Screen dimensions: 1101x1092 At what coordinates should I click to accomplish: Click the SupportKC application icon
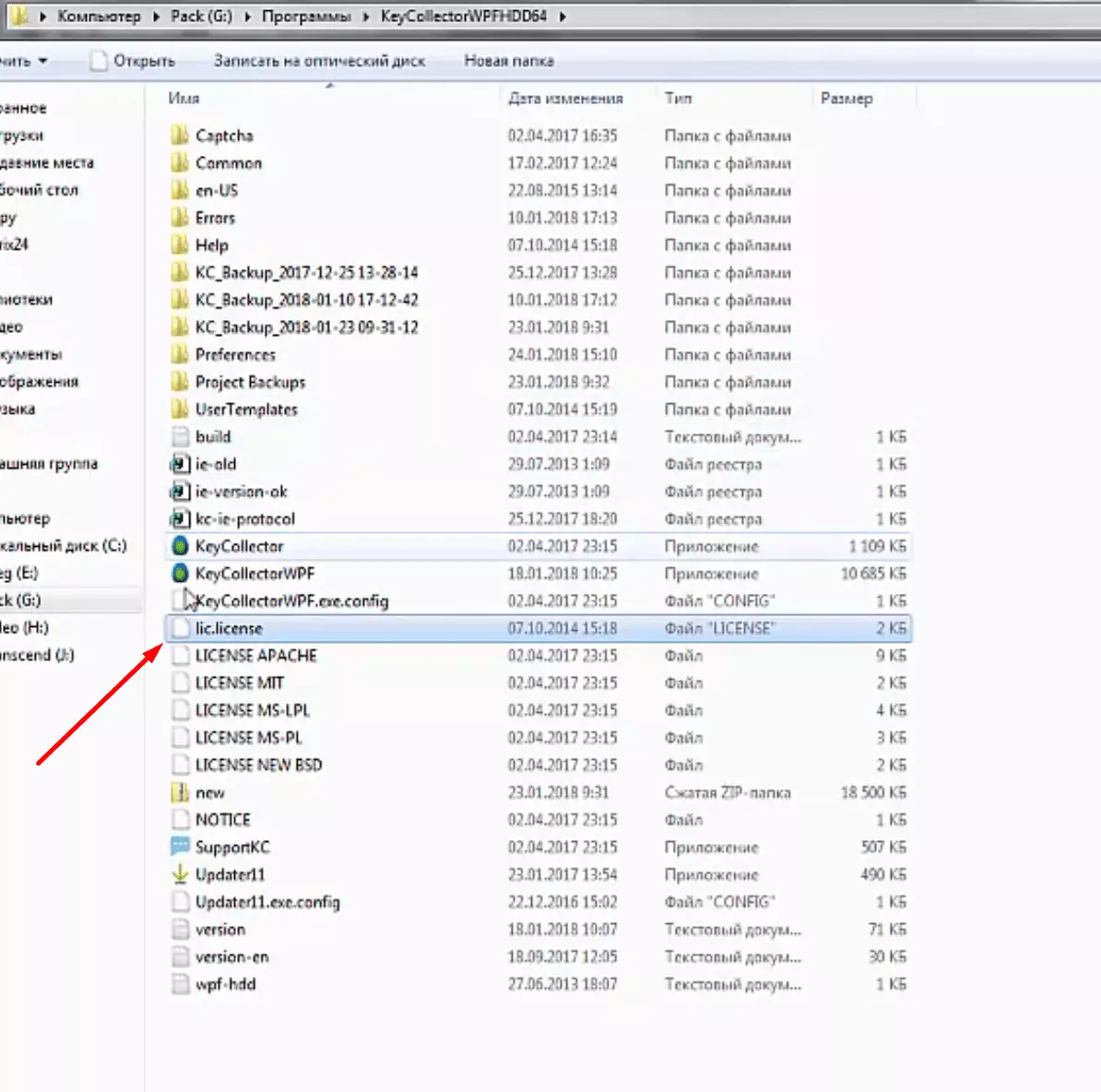pyautogui.click(x=180, y=847)
